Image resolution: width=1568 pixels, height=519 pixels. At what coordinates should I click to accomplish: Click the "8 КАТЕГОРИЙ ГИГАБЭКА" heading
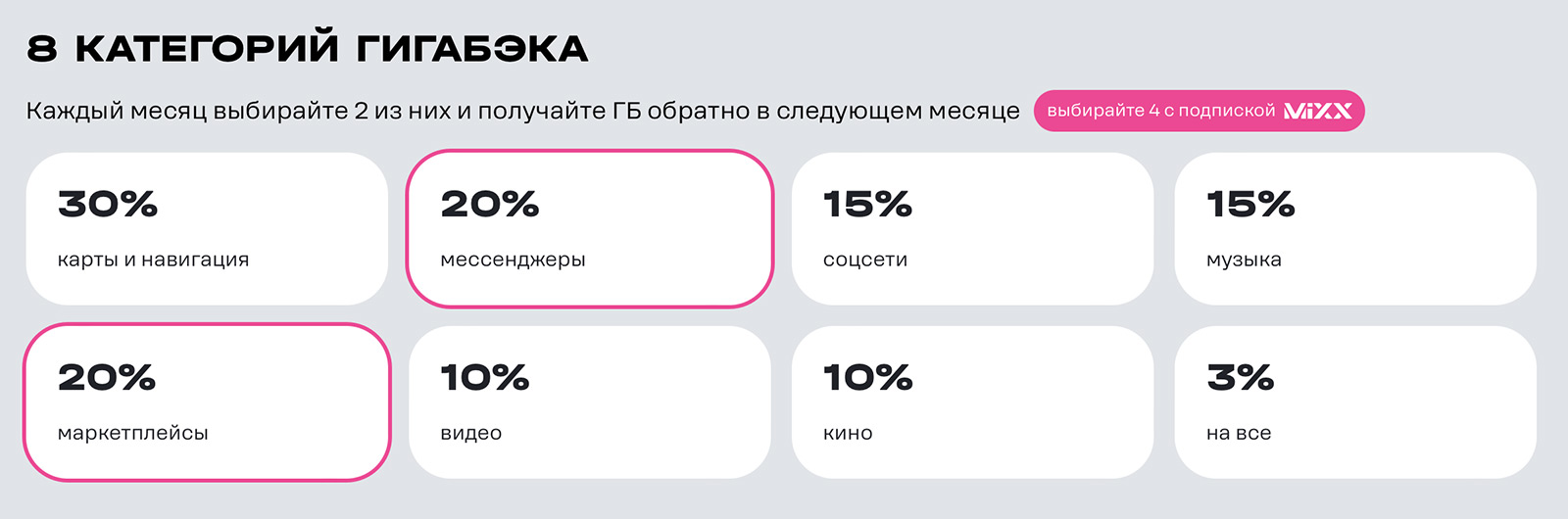click(307, 48)
